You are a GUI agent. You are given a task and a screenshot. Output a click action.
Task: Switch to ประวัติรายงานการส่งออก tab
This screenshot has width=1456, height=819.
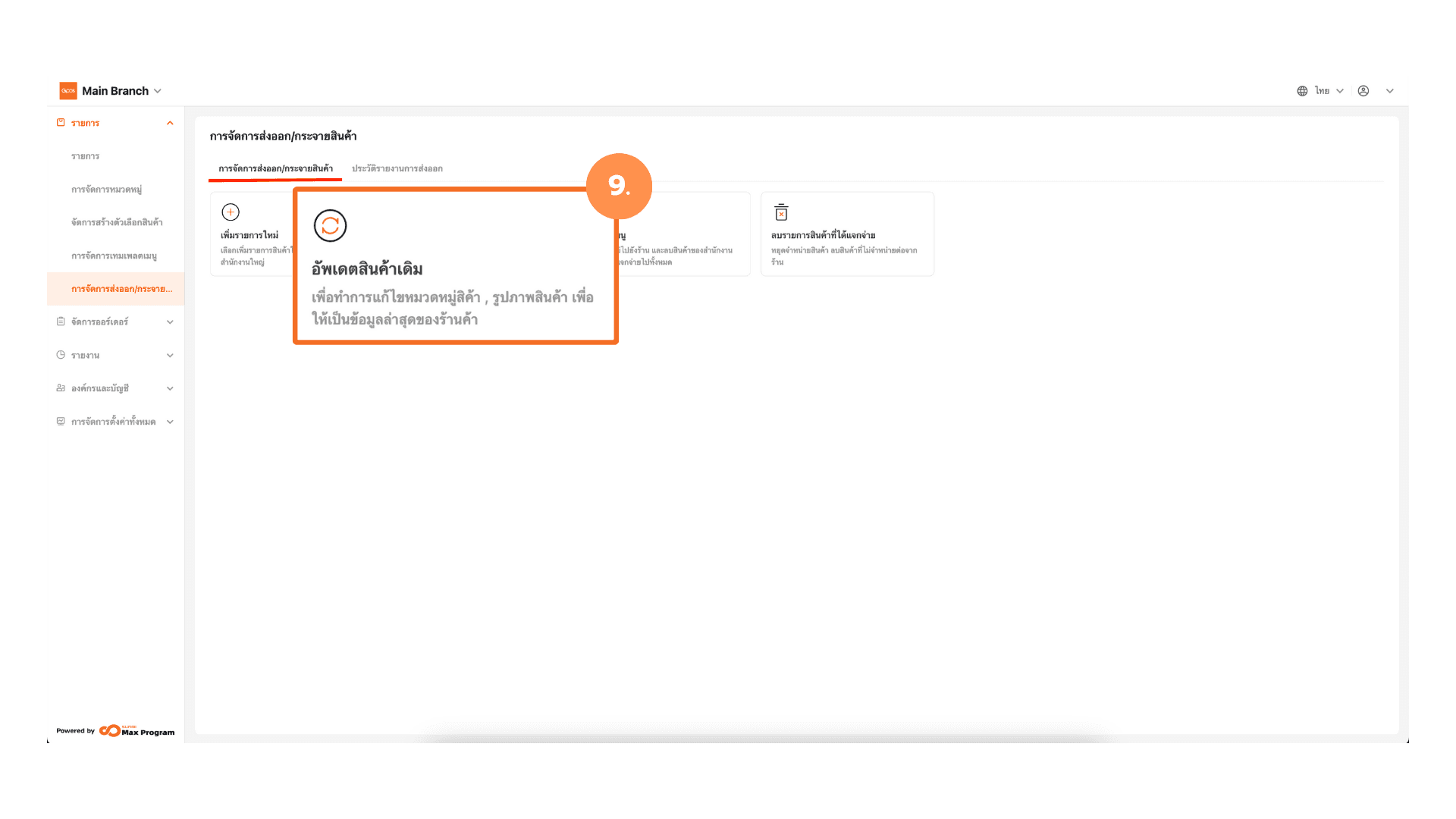point(397,168)
